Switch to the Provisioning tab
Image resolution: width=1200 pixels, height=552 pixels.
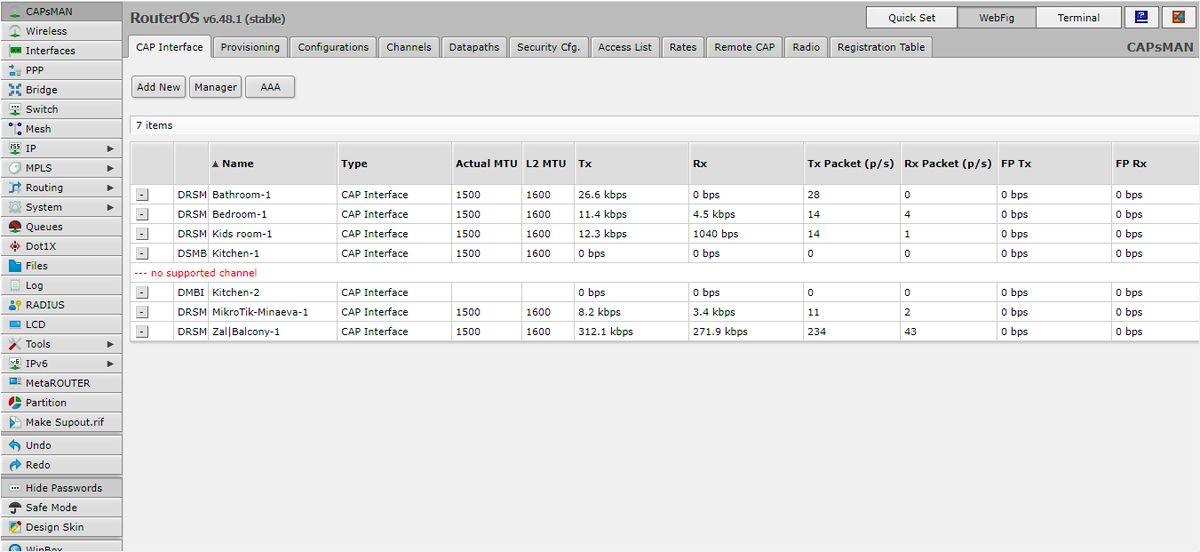pos(251,47)
